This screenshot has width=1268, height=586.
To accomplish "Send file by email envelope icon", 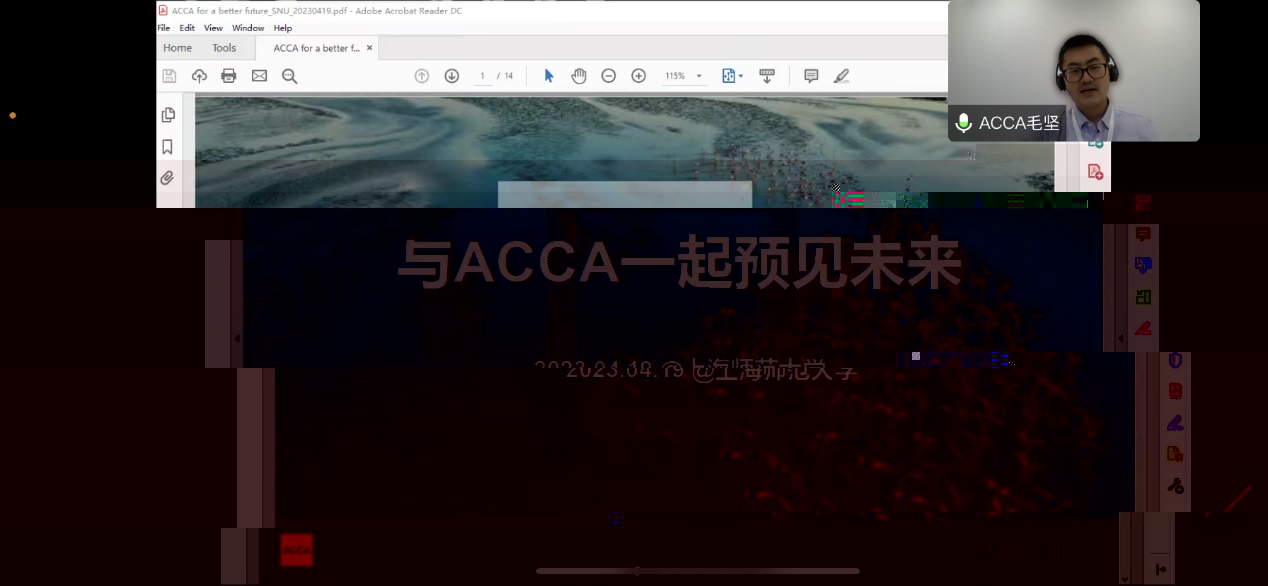I will 259,76.
